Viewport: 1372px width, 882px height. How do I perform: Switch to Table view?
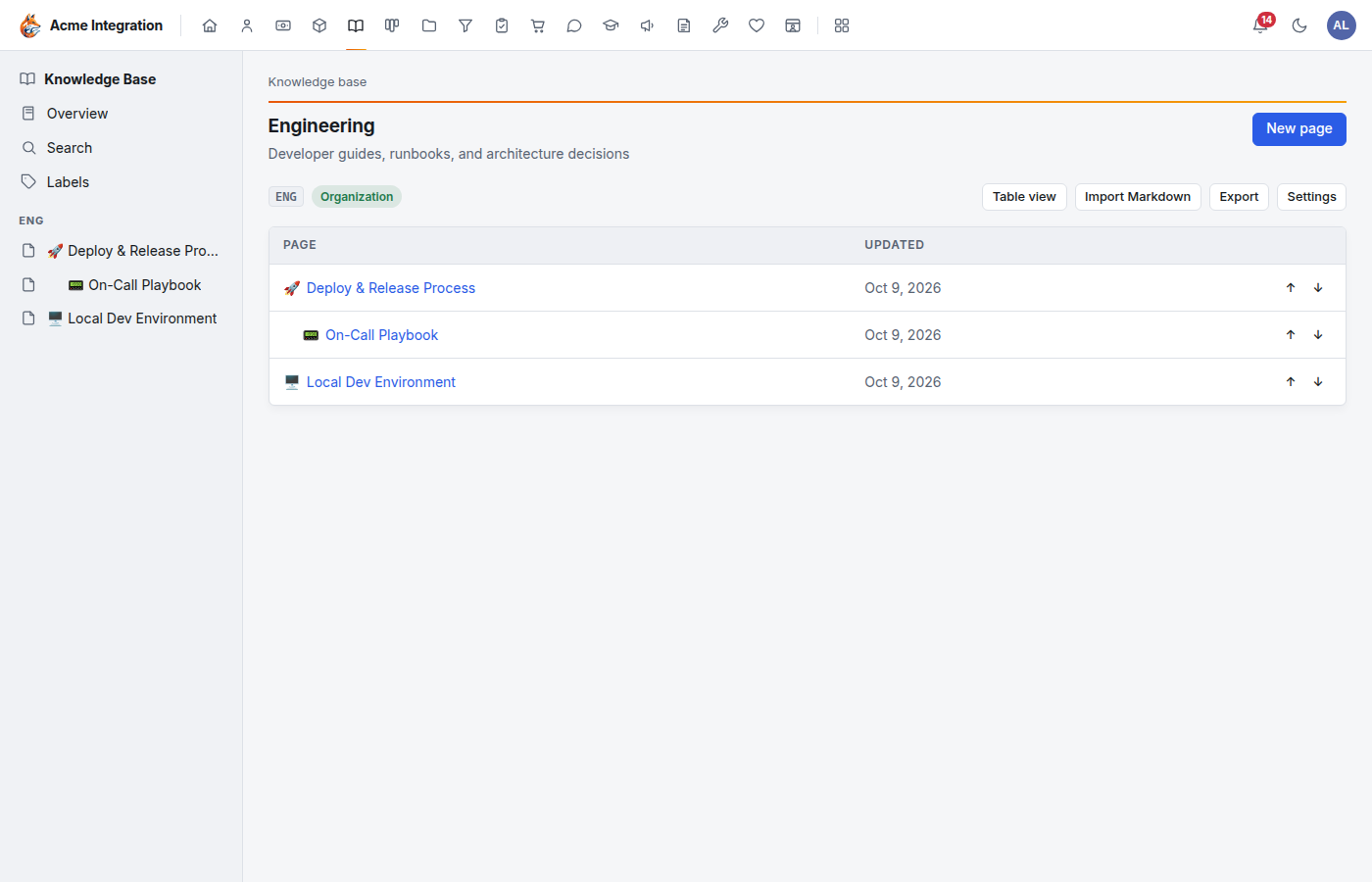tap(1024, 197)
